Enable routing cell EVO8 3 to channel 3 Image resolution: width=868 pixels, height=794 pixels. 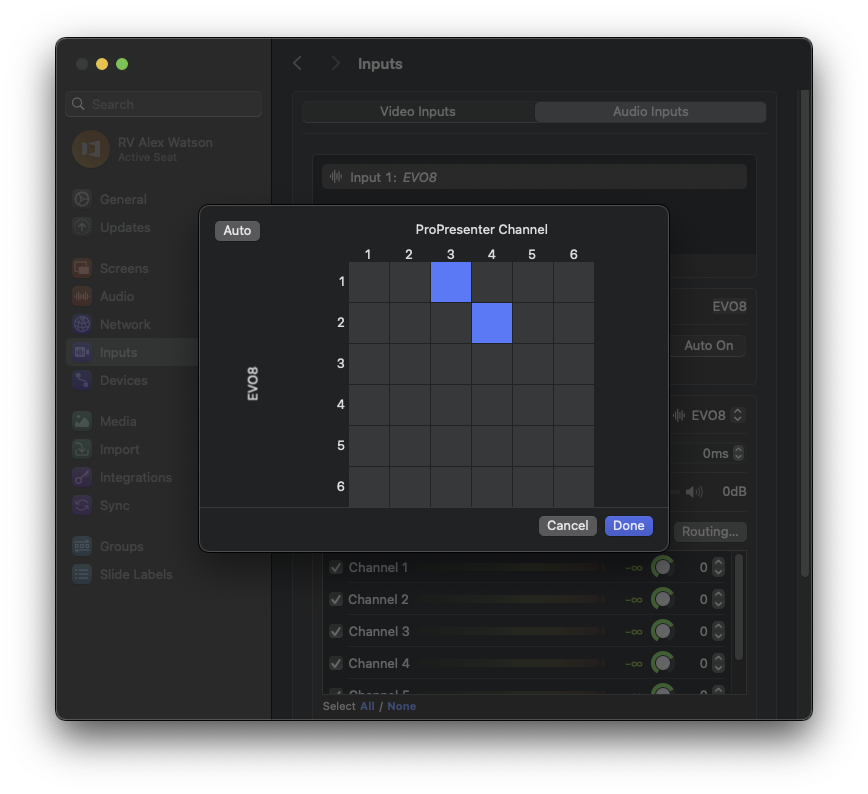click(x=451, y=364)
